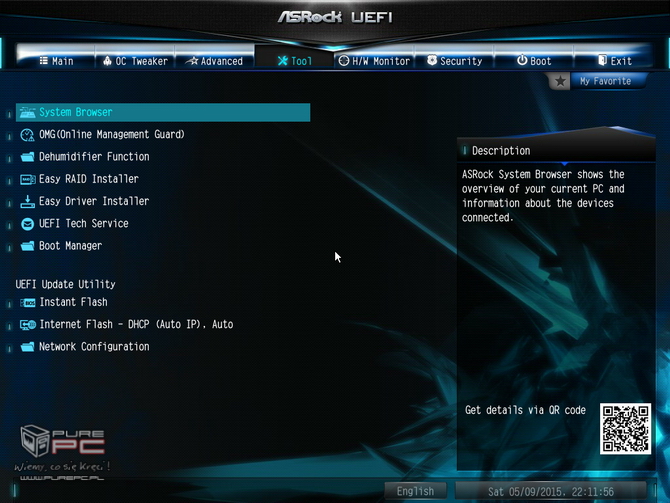Click the Easy Driver Installer download icon
This screenshot has width=670, height=503.
27,202
